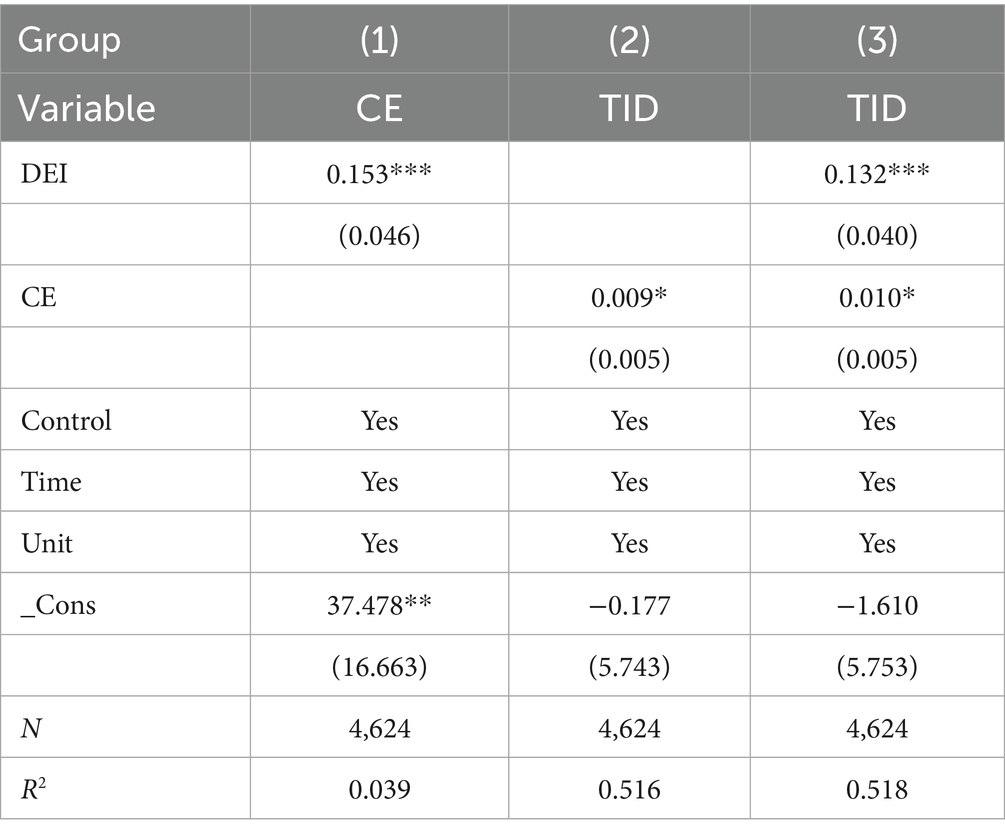Select the R² row label
This screenshot has width=1005, height=837.
point(36,790)
